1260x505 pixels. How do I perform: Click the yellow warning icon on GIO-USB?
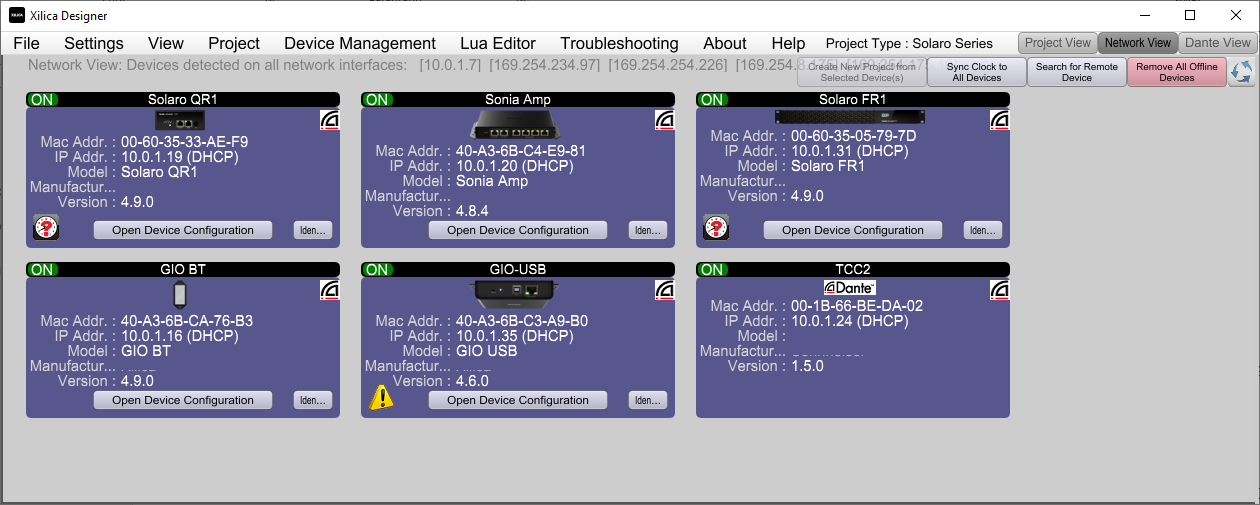(382, 397)
